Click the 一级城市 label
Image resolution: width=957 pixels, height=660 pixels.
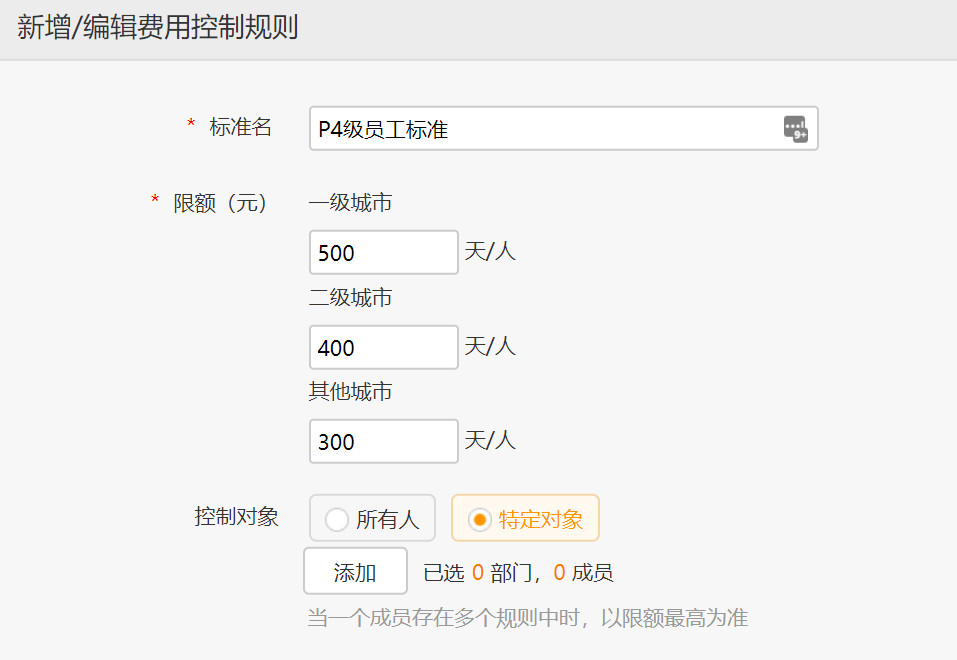pyautogui.click(x=350, y=202)
